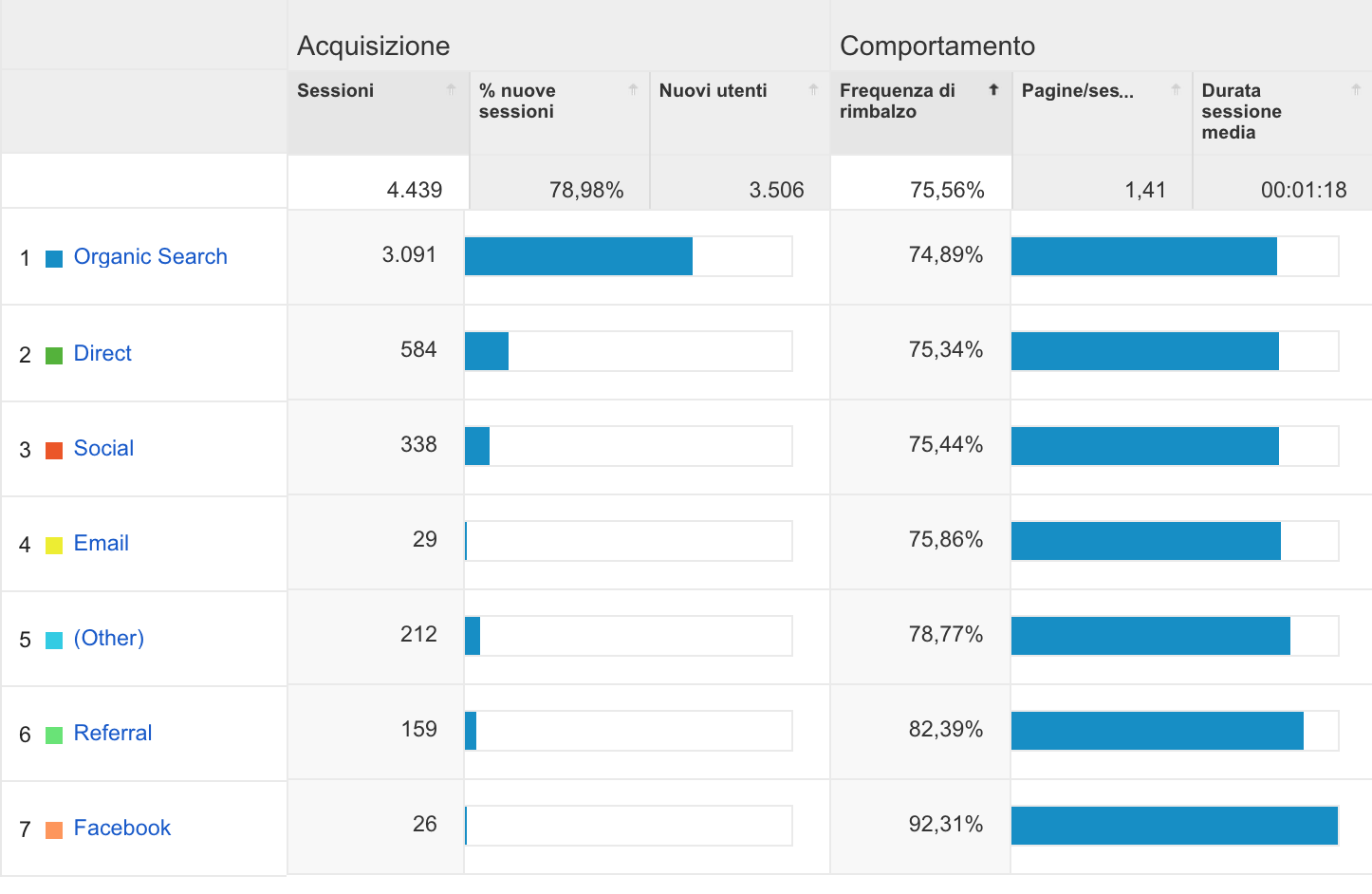Click the green Direct color swatch
Screen dimensions: 1372x894
click(x=54, y=355)
